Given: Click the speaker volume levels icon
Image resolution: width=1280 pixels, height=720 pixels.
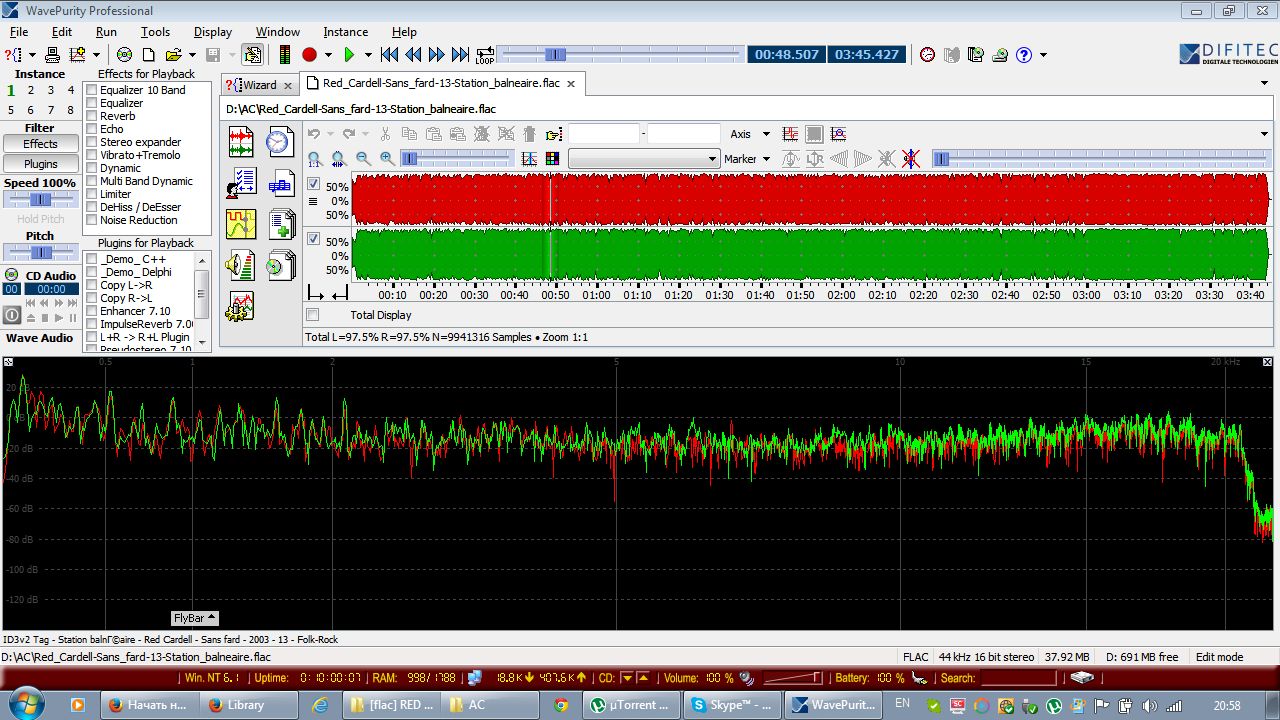Looking at the screenshot, I should click(x=241, y=265).
